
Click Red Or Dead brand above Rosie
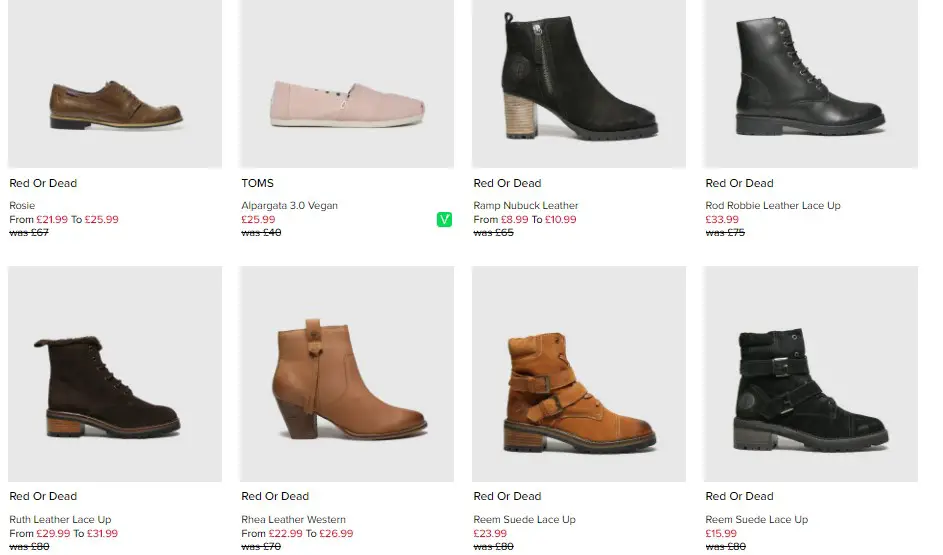[43, 183]
